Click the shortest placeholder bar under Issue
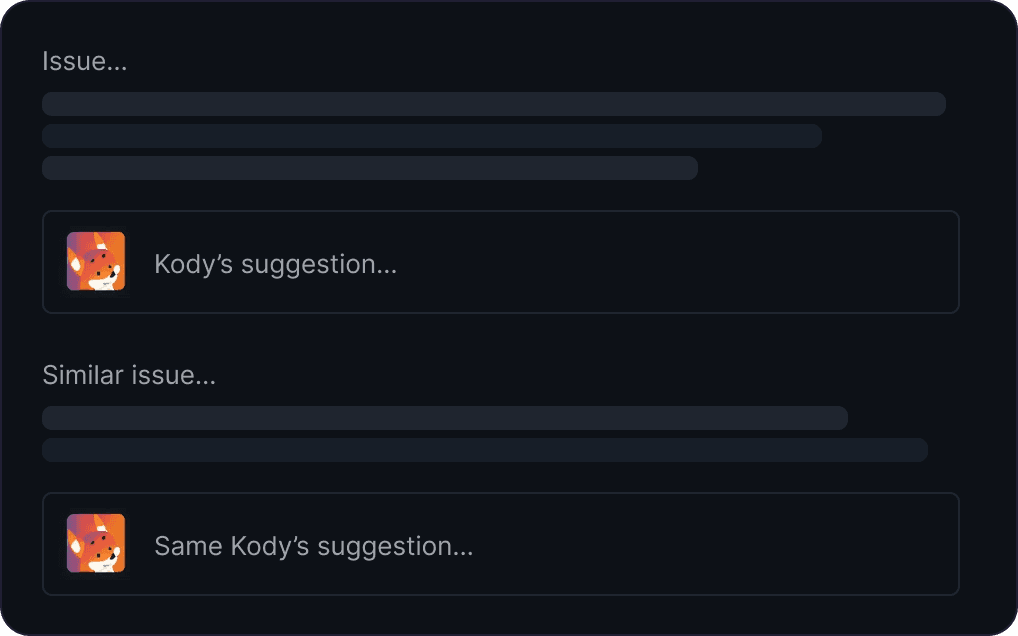1018x636 pixels. [369, 168]
